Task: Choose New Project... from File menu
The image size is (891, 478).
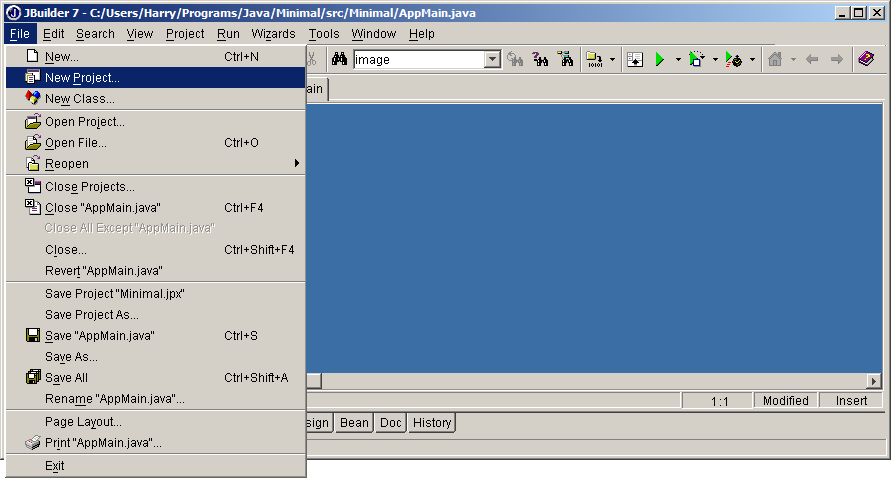Action: click(x=156, y=77)
